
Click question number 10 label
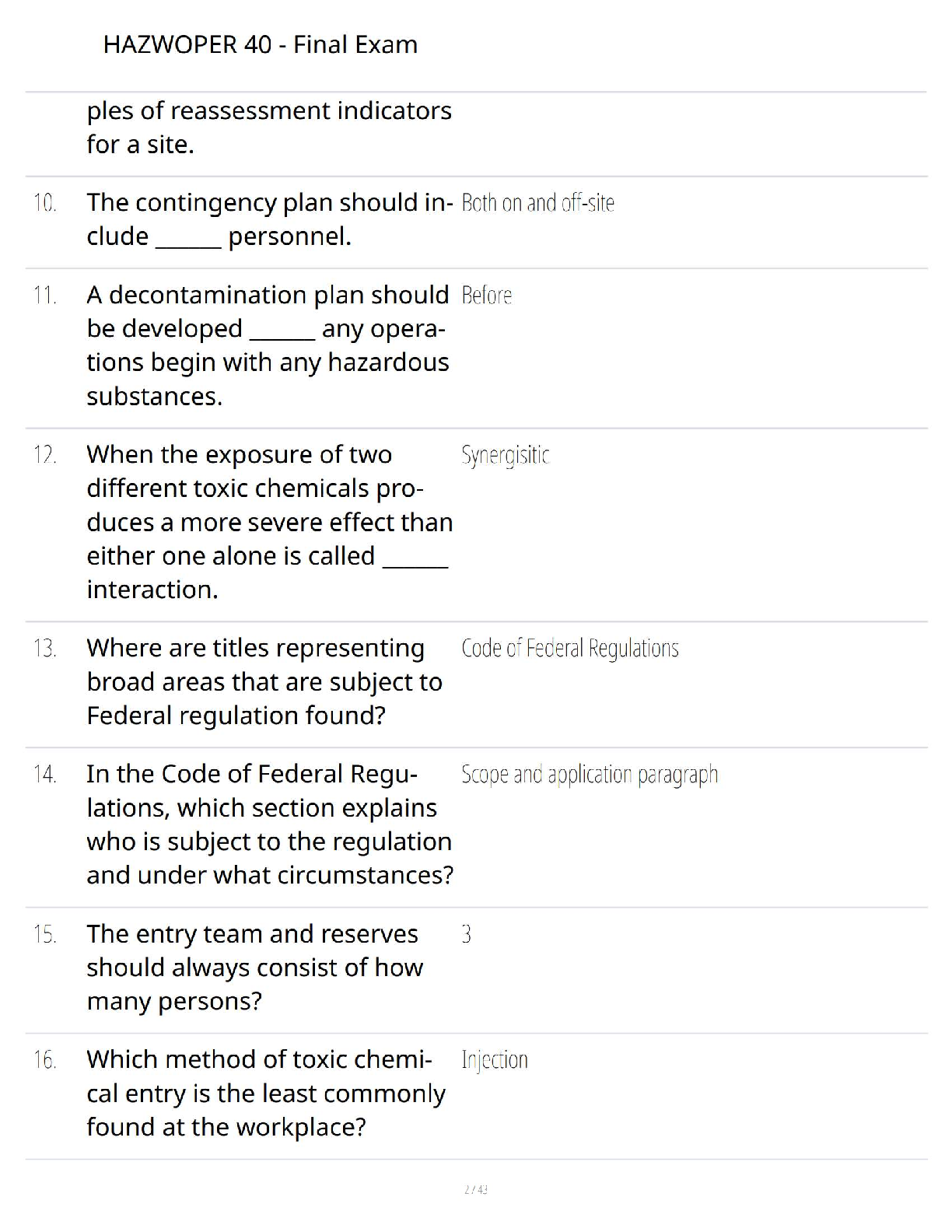pos(45,204)
